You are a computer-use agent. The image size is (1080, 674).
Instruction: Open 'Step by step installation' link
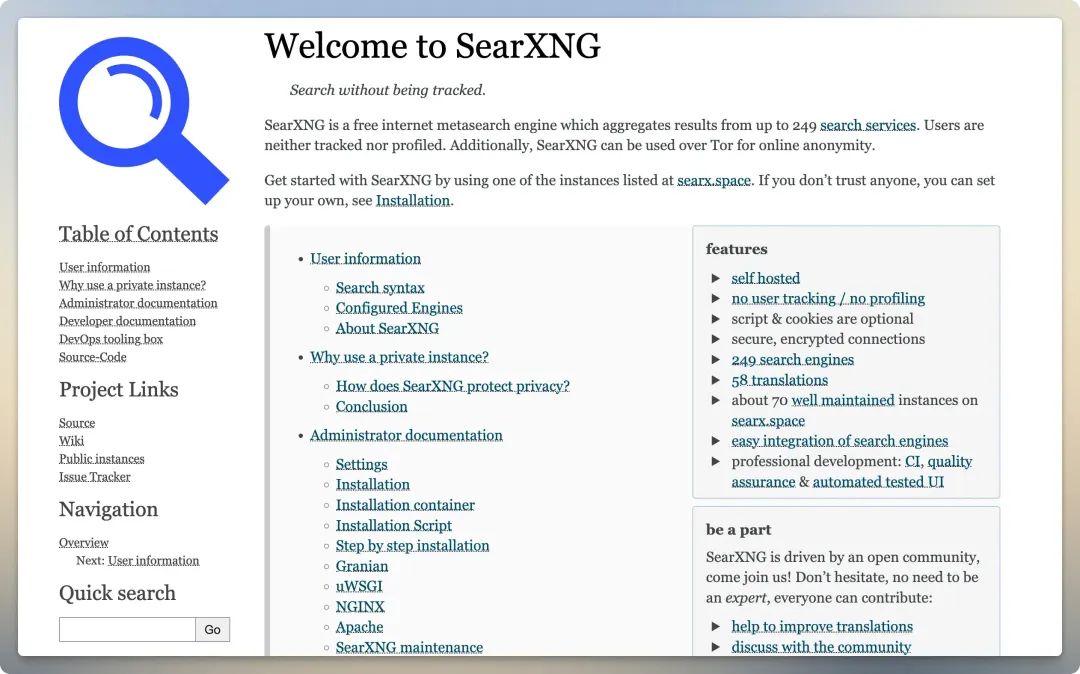pos(413,546)
